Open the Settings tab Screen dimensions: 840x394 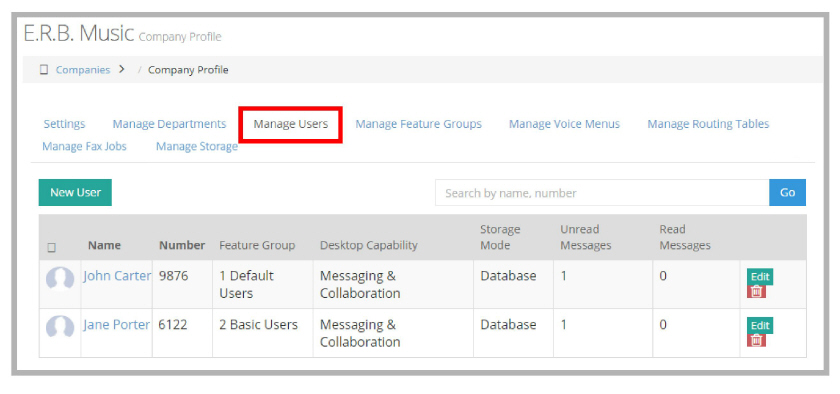coord(64,124)
